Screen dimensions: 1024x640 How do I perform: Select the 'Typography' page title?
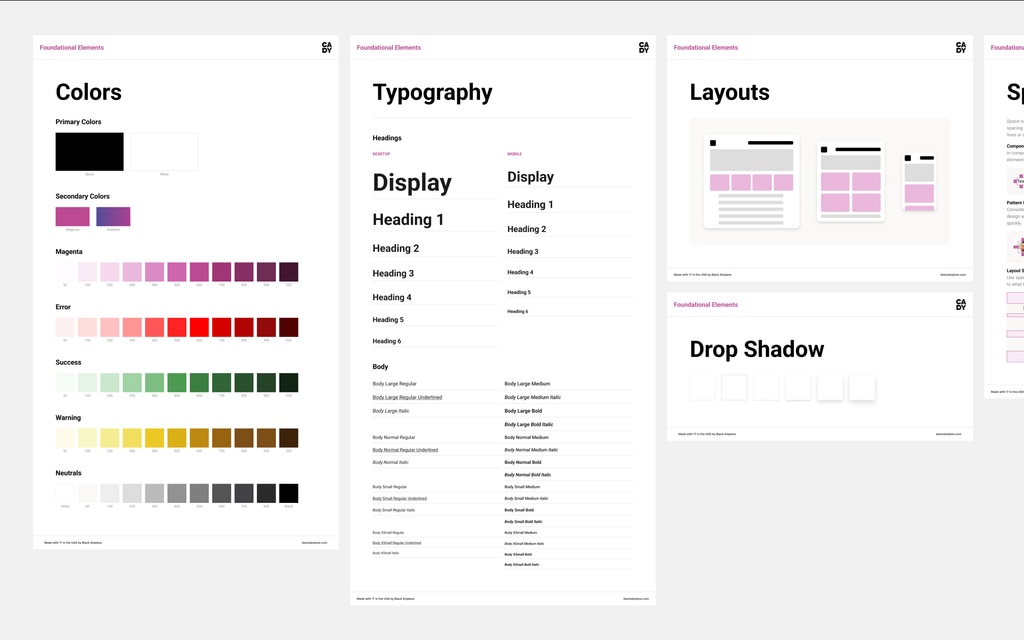432,93
